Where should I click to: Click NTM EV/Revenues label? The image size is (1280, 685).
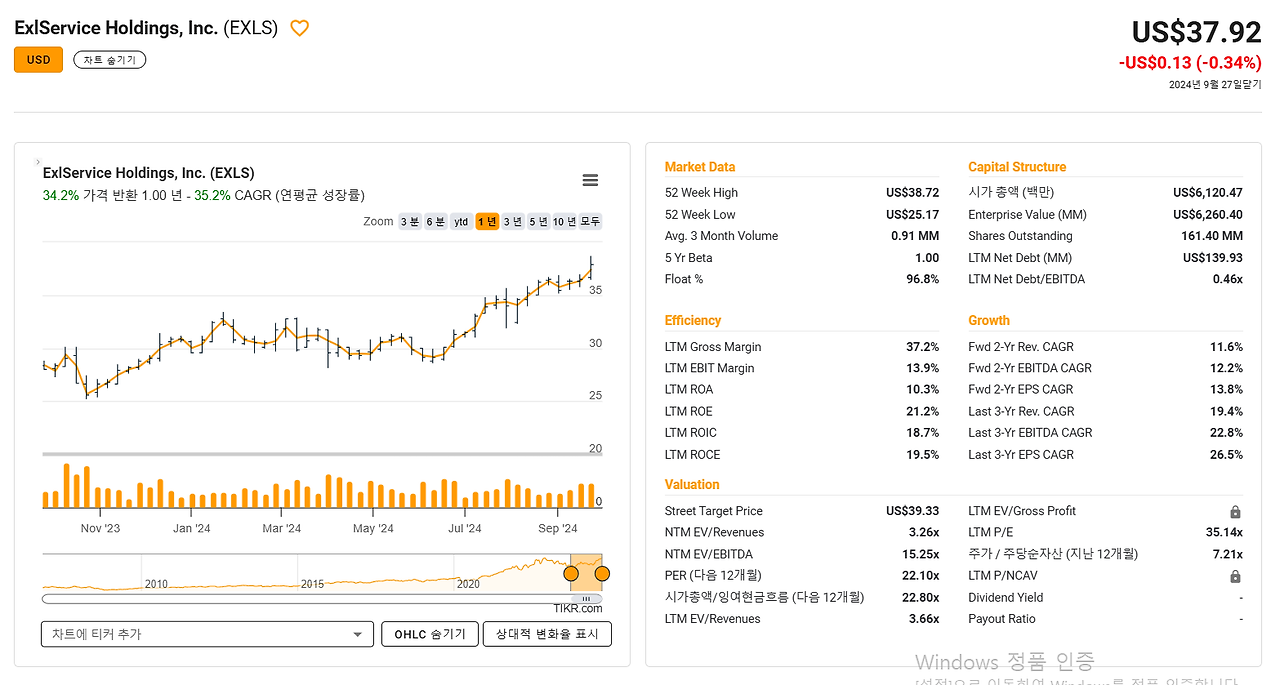point(714,533)
